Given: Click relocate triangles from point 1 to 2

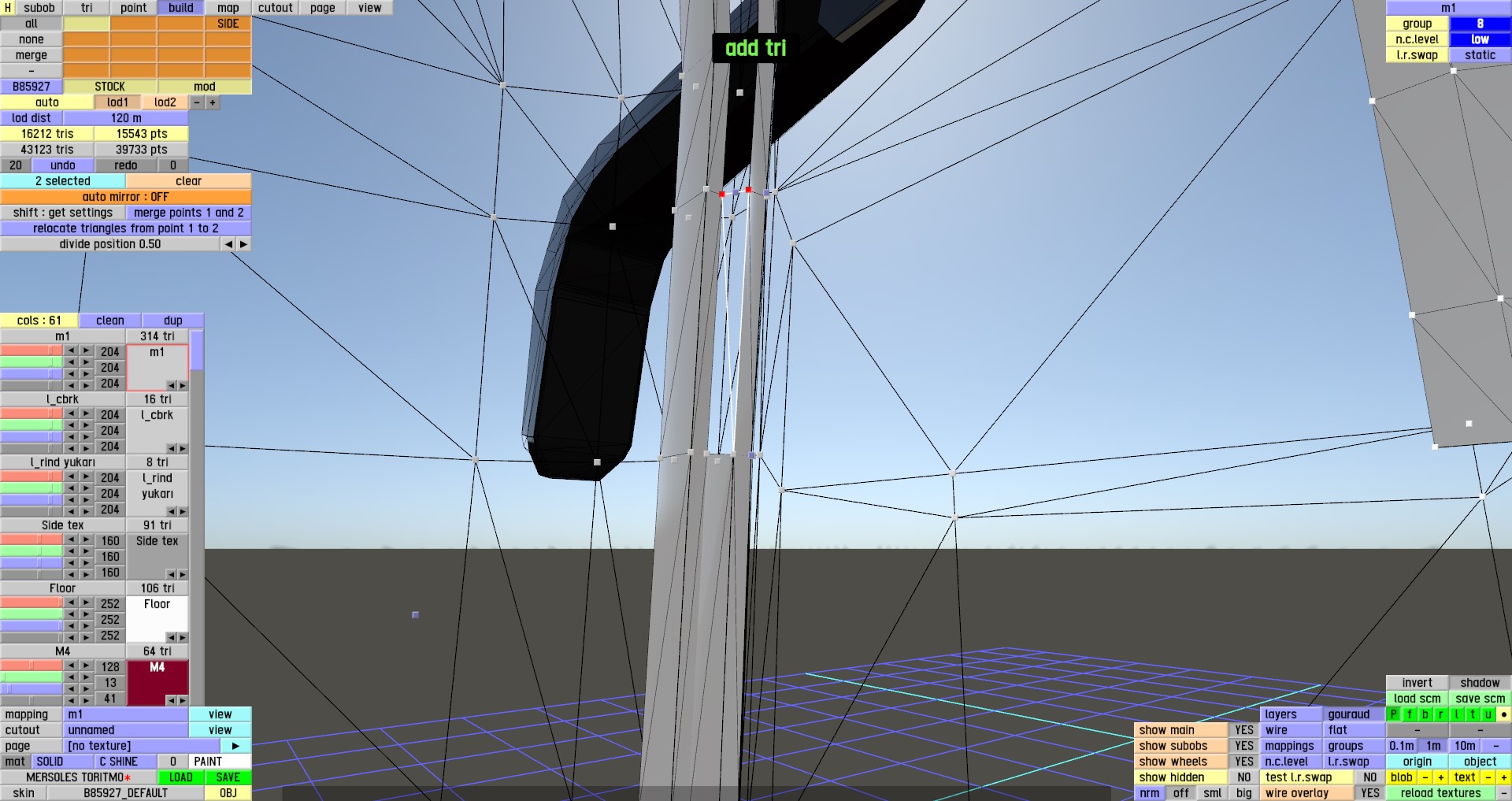Looking at the screenshot, I should point(126,228).
